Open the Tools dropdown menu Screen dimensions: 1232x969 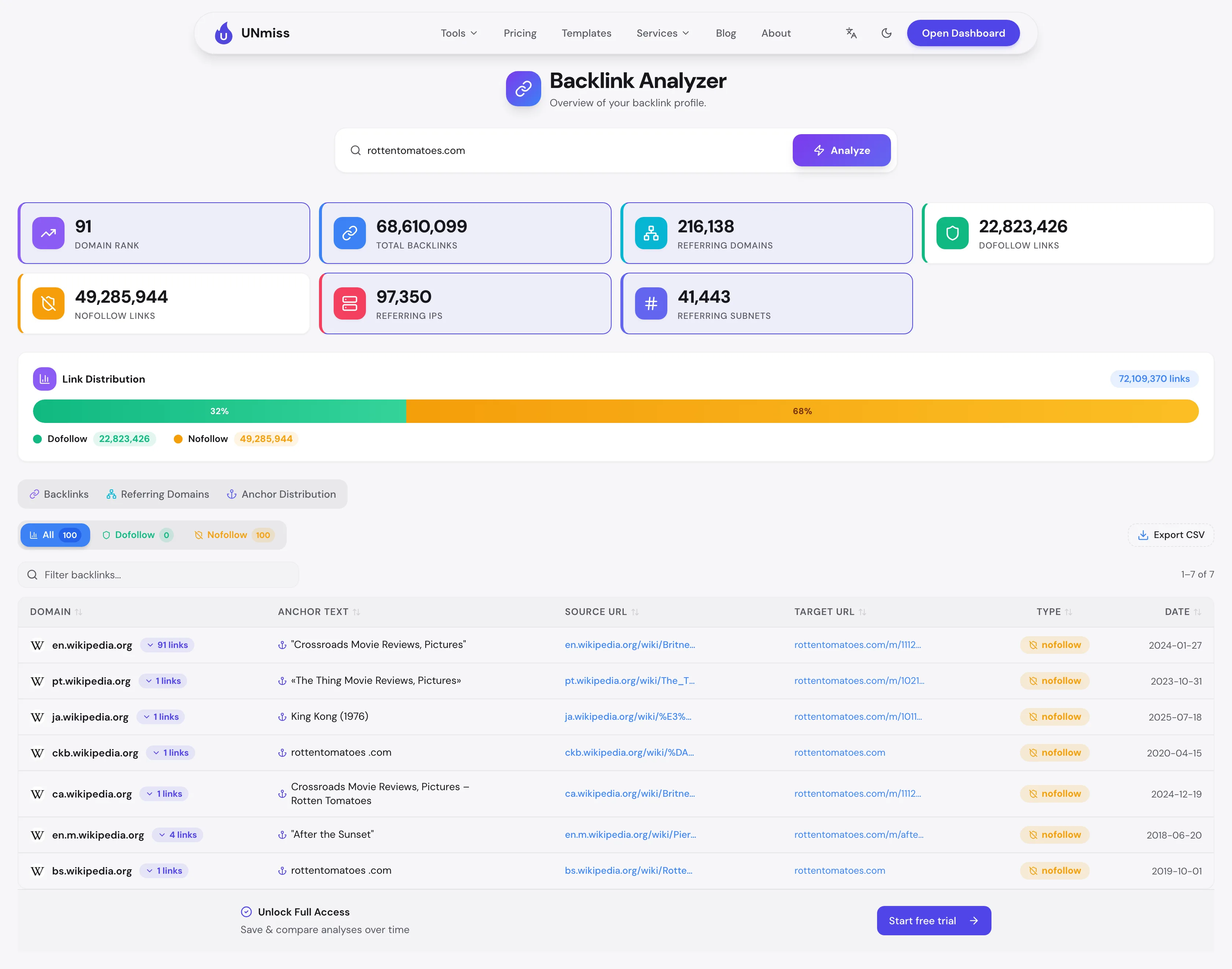[x=459, y=33]
